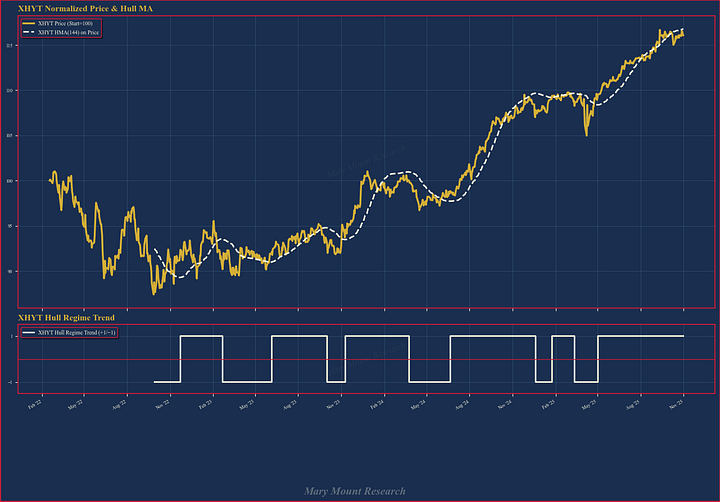Click the Feb '23 x-axis label
Viewport: 720px width, 502px height.
click(x=205, y=404)
